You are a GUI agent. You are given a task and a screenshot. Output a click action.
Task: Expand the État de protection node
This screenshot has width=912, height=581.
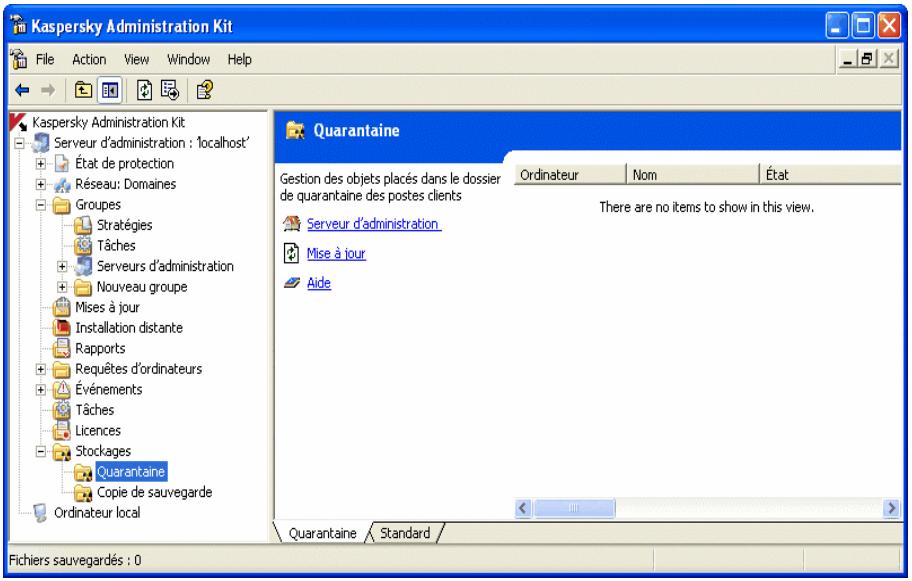[x=41, y=164]
